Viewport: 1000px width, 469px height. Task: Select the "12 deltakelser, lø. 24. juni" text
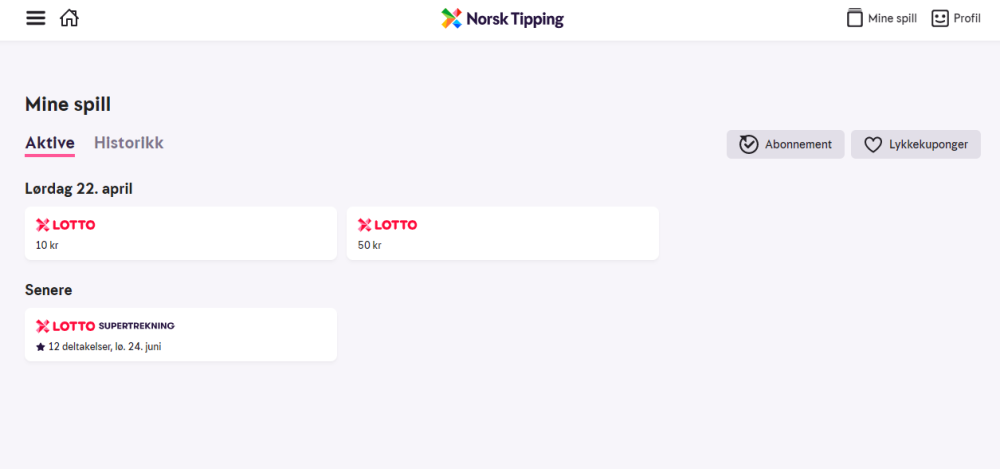pos(105,347)
